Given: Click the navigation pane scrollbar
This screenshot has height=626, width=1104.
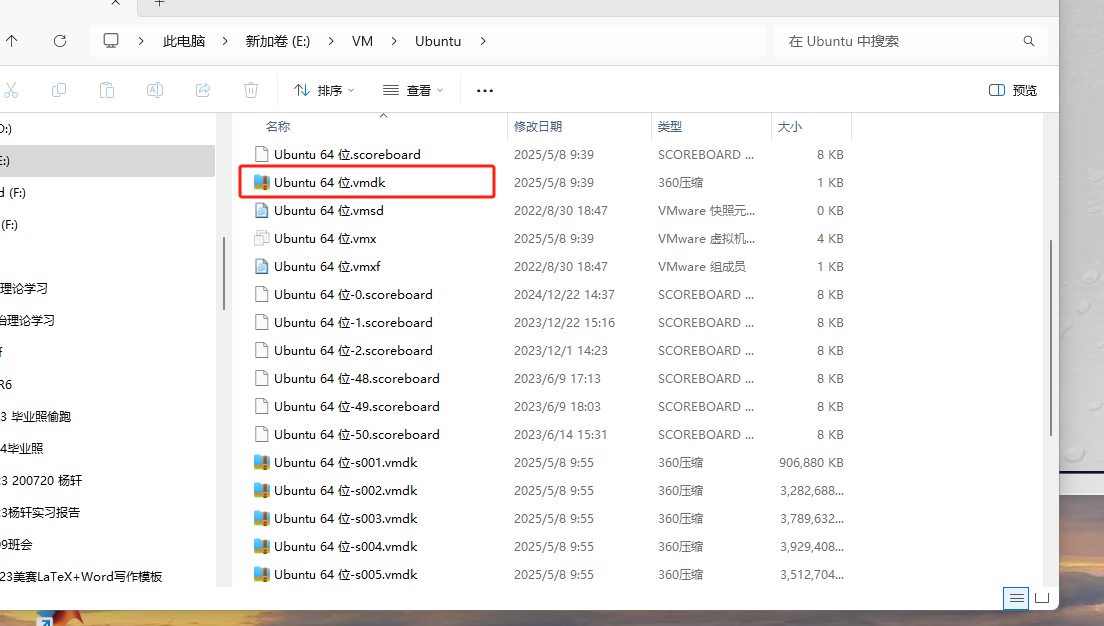Looking at the screenshot, I should [224, 273].
